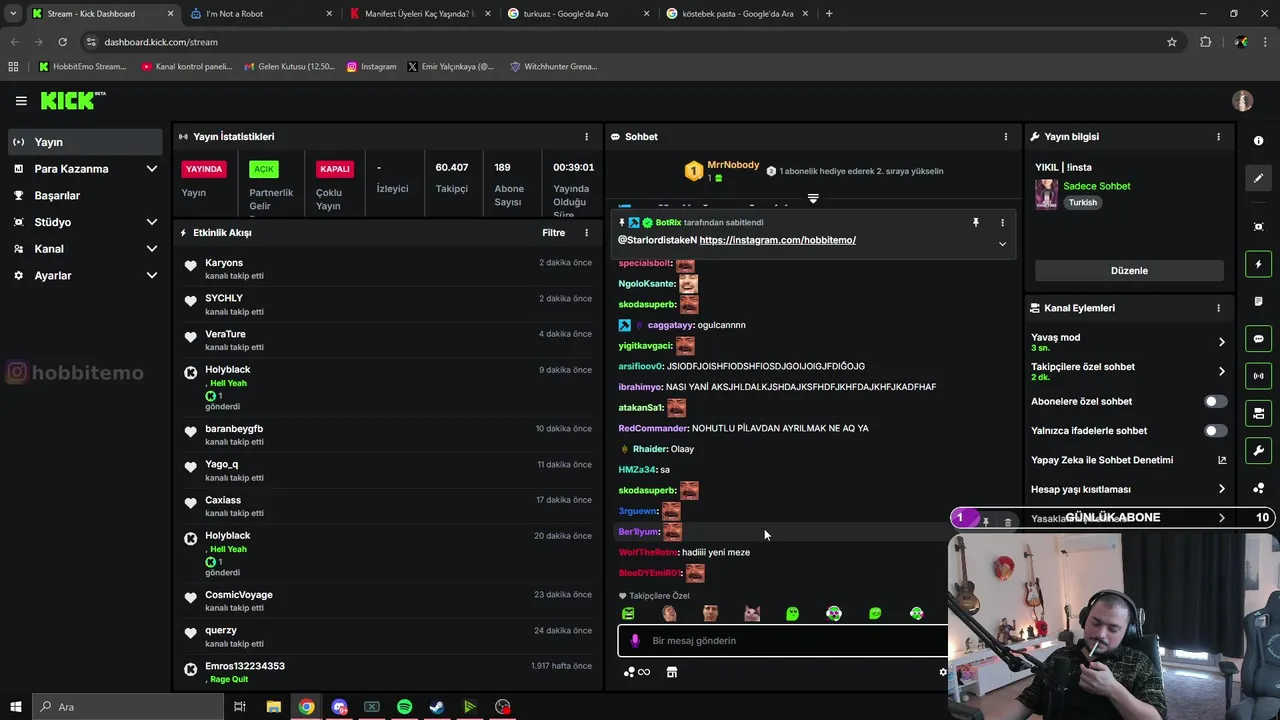Screen dimensions: 1280x720
Task: Open Yayın İstatistikleri three-dot menu
Action: pos(587,137)
